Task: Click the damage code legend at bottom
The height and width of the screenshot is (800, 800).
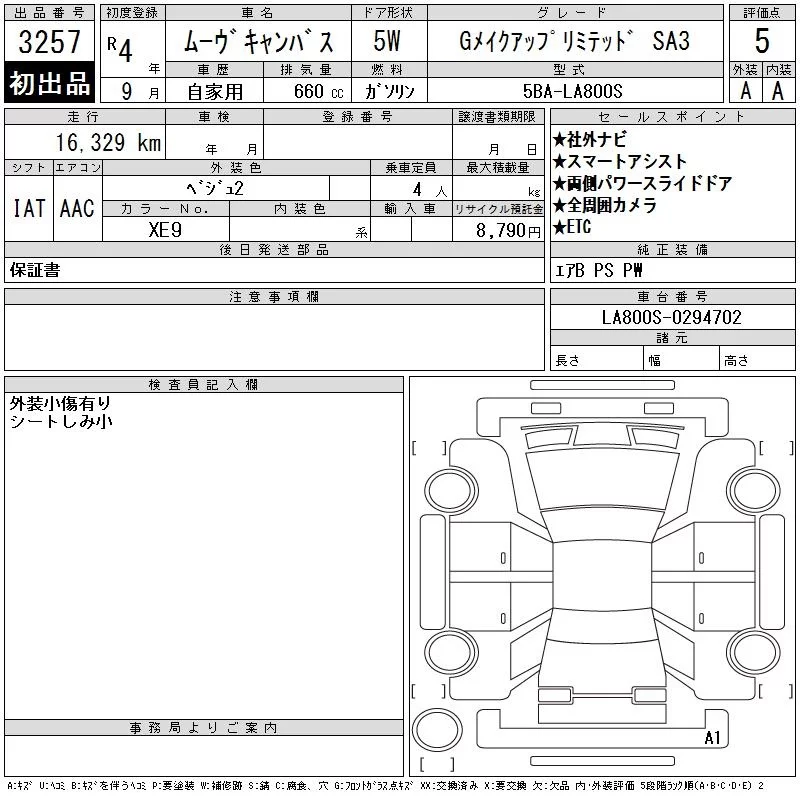Action: click(385, 786)
